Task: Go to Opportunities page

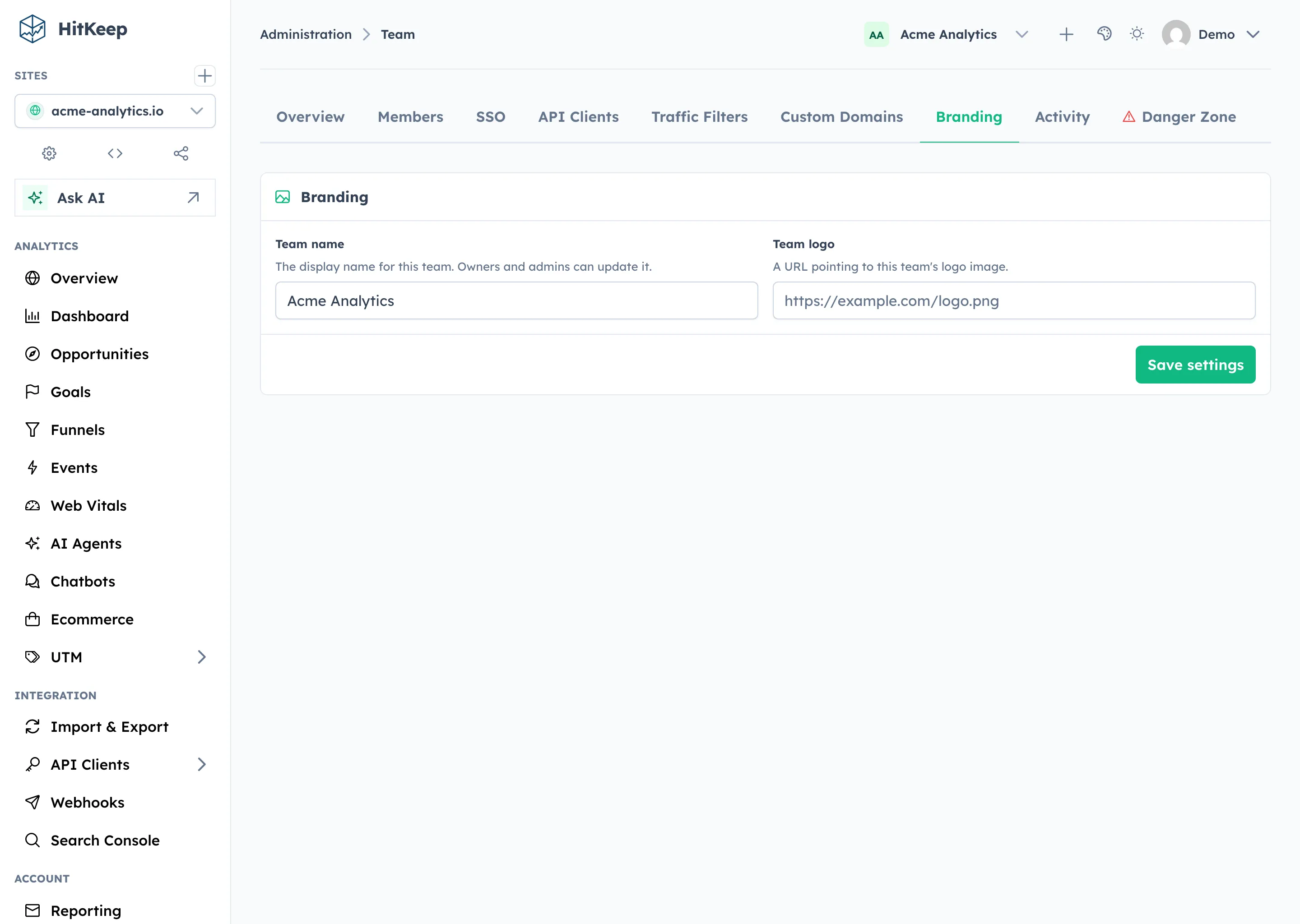Action: 115,354
